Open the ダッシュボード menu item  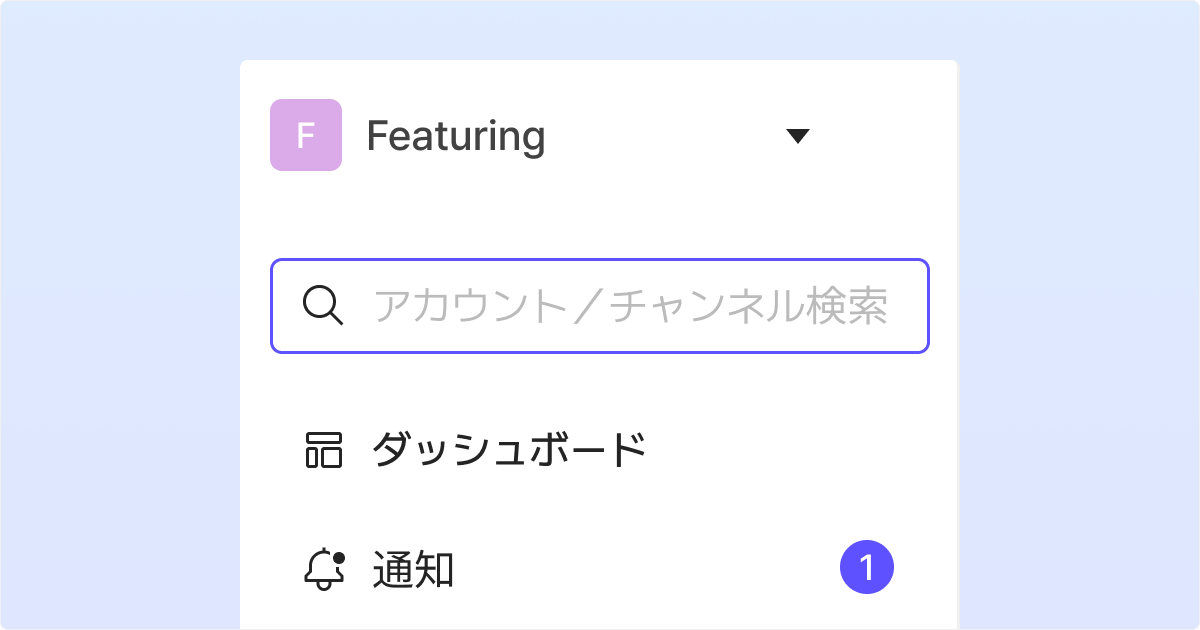(508, 451)
